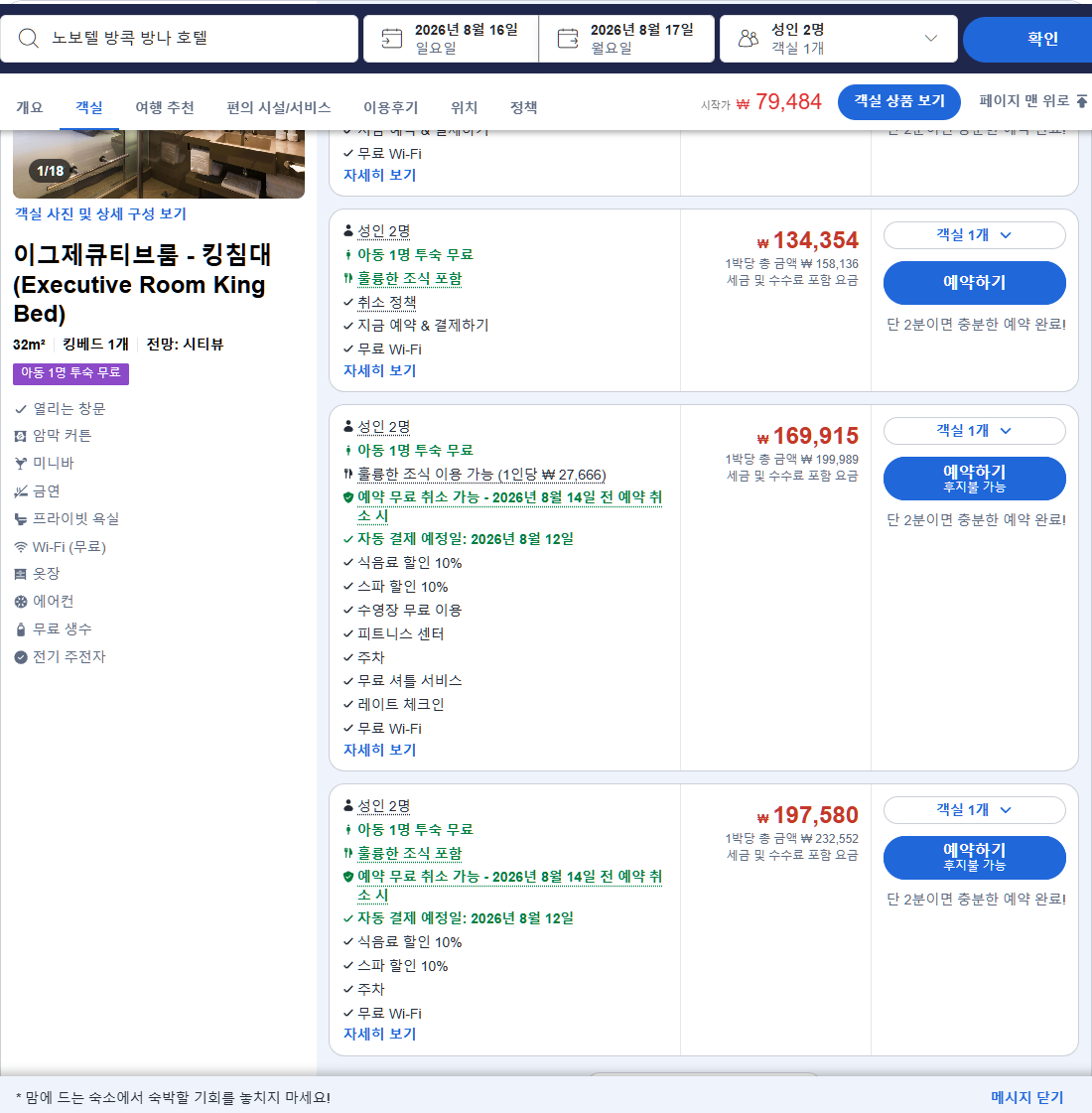1092x1113 pixels.
Task: Click the check-in calendar icon
Action: 392,39
